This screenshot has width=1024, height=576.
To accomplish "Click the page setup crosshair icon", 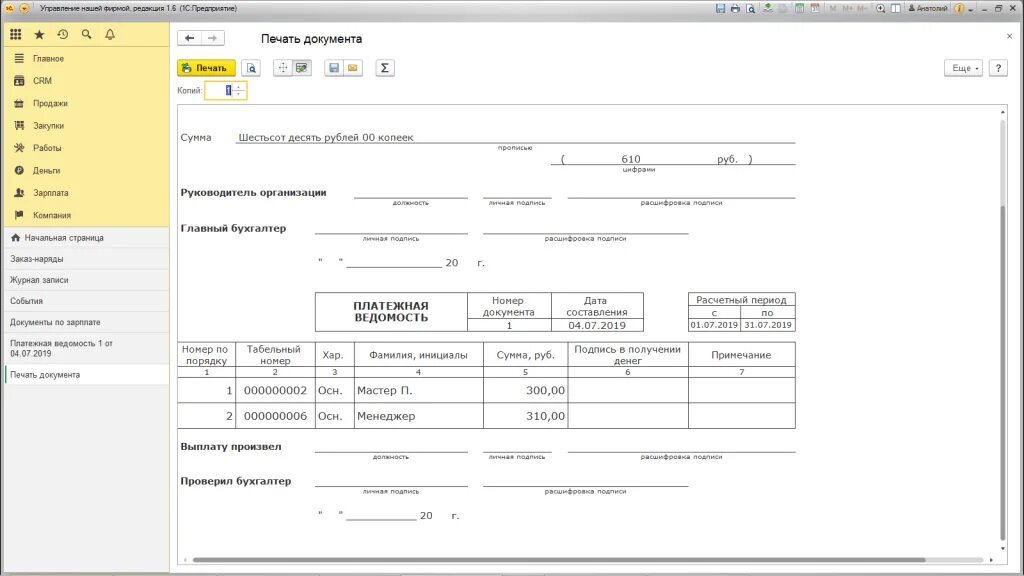I will pos(283,68).
